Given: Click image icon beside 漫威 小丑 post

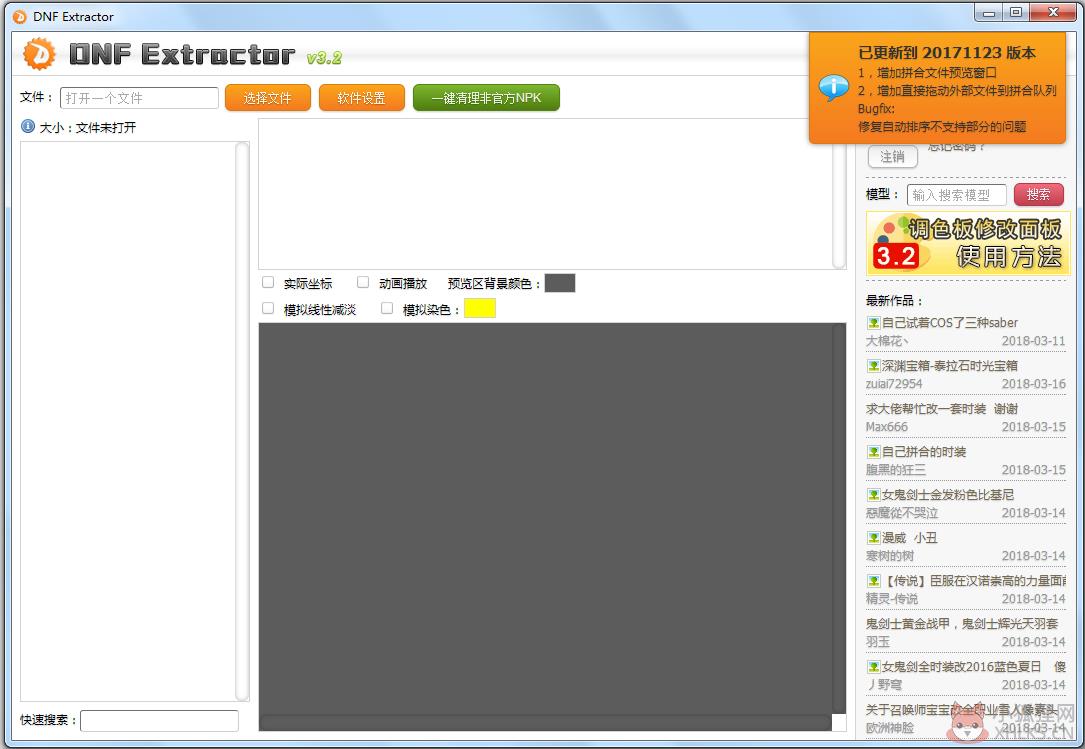Looking at the screenshot, I should pyautogui.click(x=873, y=537).
